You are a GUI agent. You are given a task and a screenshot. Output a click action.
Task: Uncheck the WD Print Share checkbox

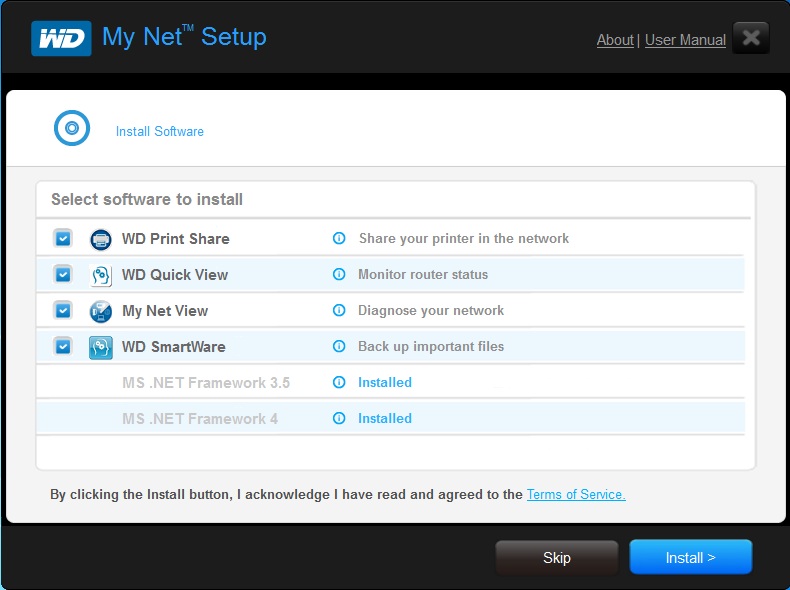click(x=63, y=238)
